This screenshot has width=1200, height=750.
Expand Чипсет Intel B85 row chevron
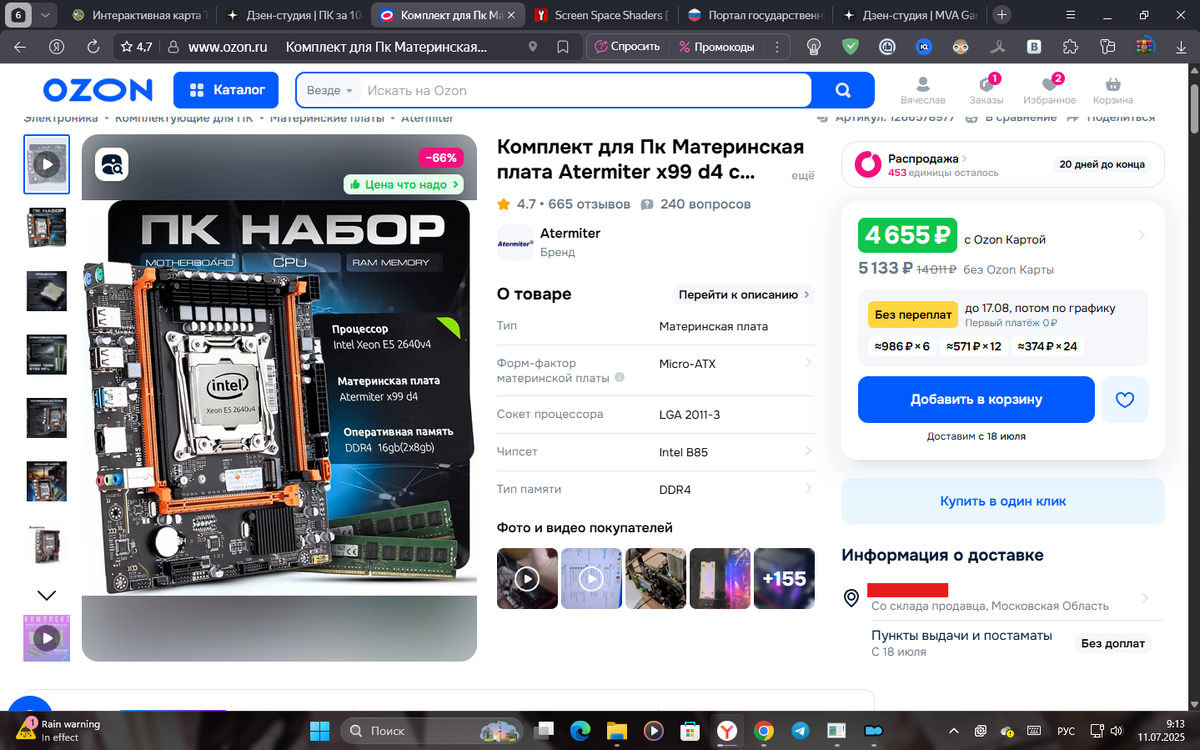click(808, 451)
